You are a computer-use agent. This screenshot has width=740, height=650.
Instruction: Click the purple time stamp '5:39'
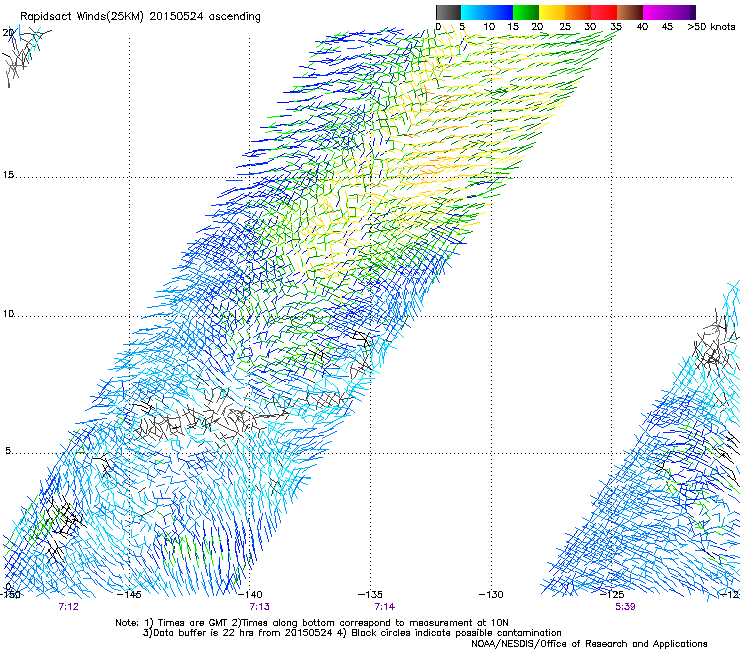[x=625, y=607]
